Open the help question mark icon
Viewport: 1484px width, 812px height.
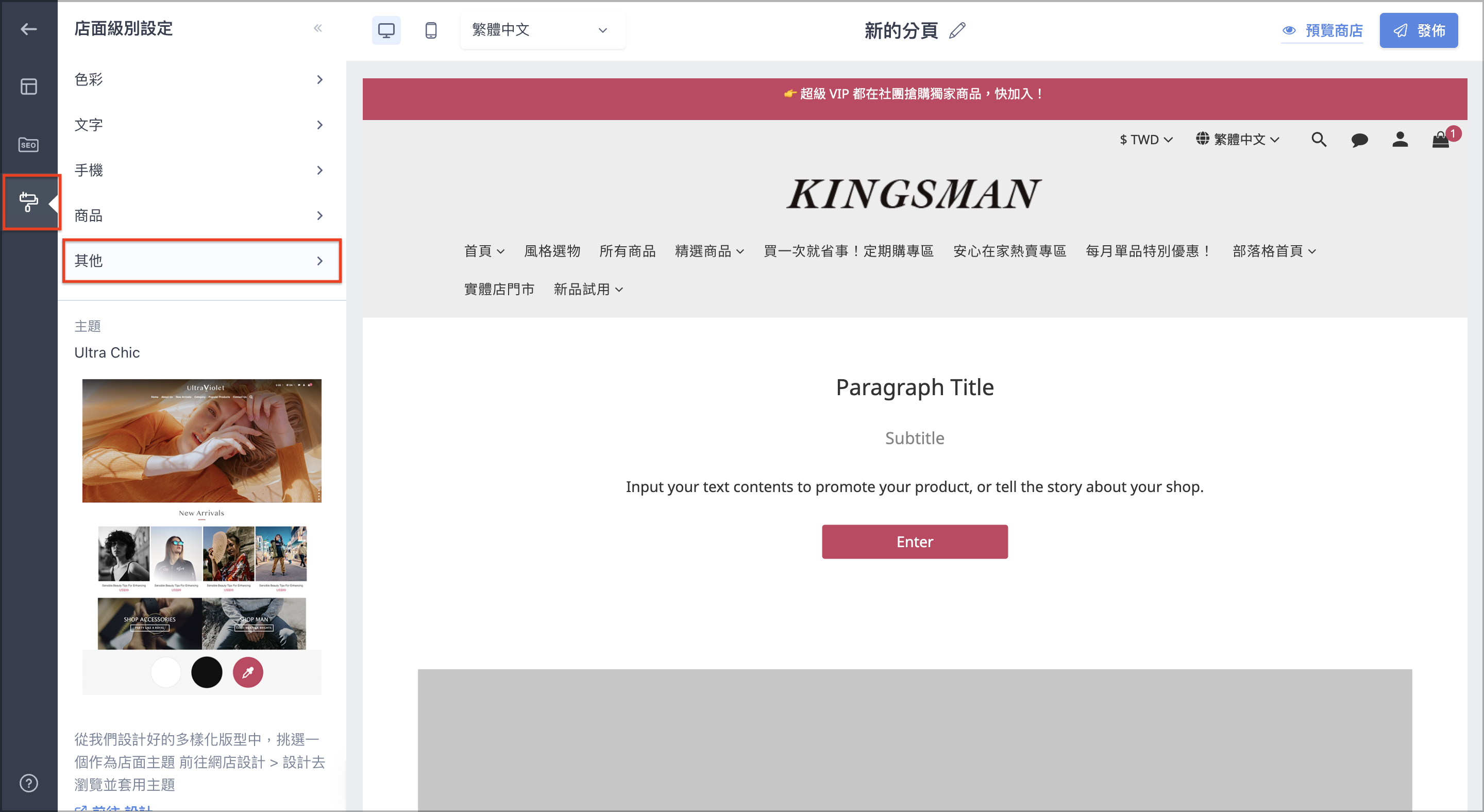click(x=28, y=783)
